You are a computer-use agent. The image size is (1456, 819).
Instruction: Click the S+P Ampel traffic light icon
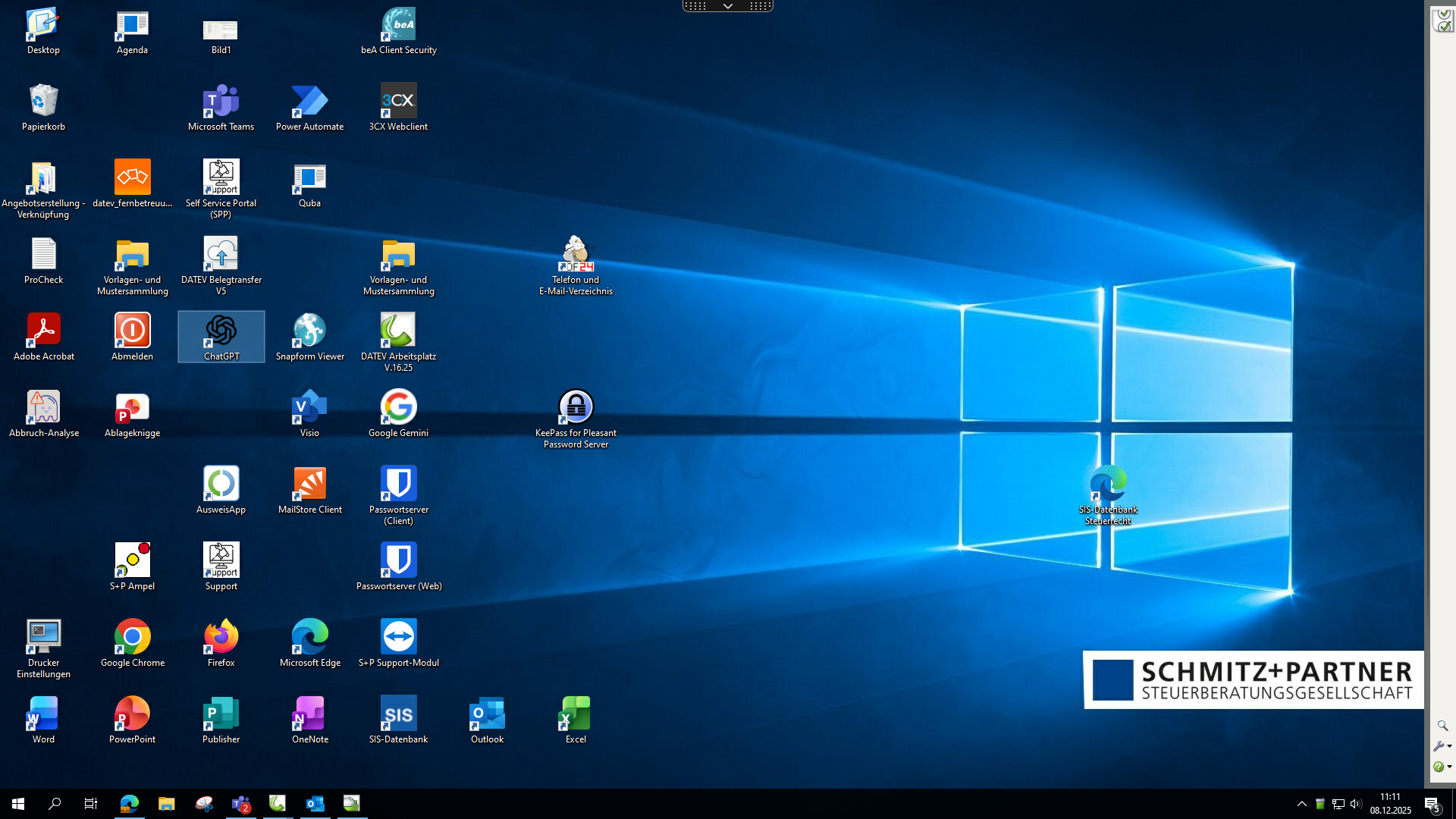132,561
